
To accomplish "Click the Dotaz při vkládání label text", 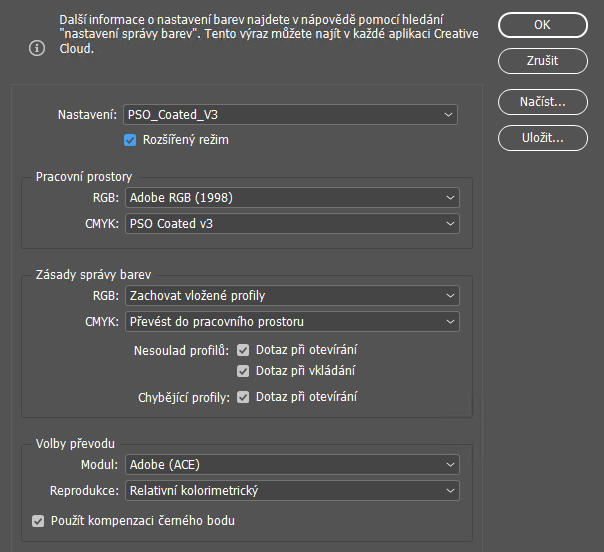I will click(306, 371).
